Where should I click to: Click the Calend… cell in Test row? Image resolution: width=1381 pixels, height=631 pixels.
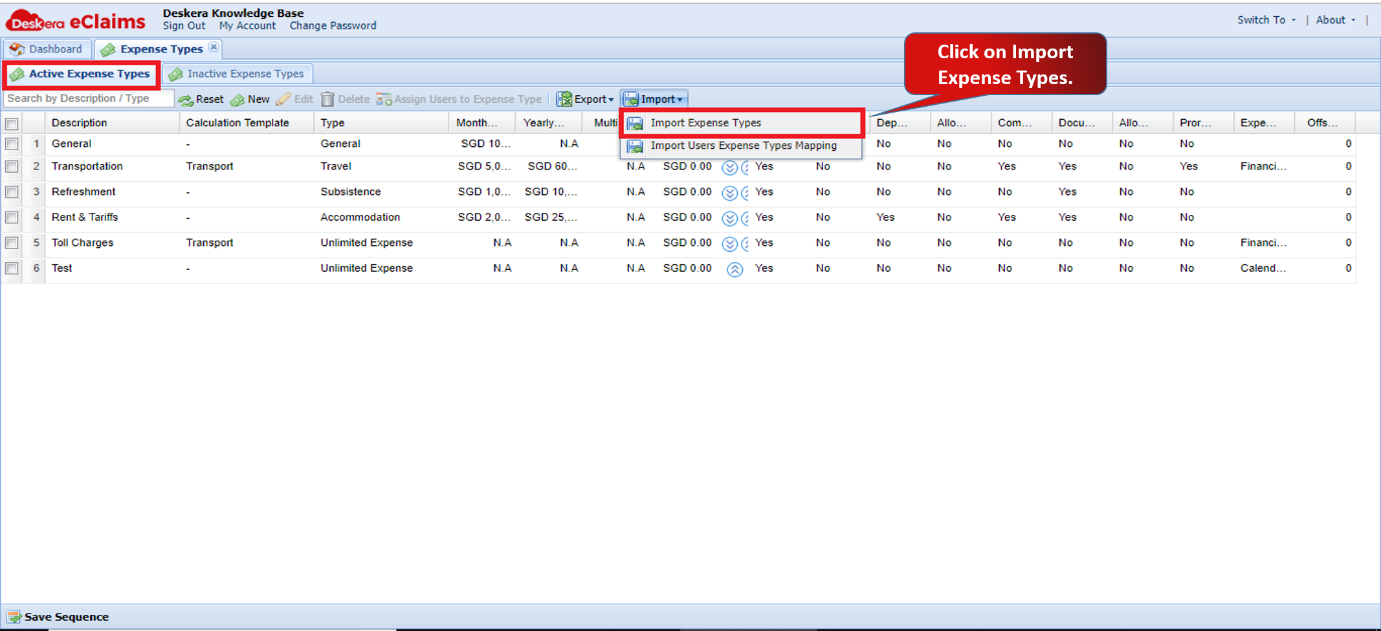click(x=1264, y=268)
